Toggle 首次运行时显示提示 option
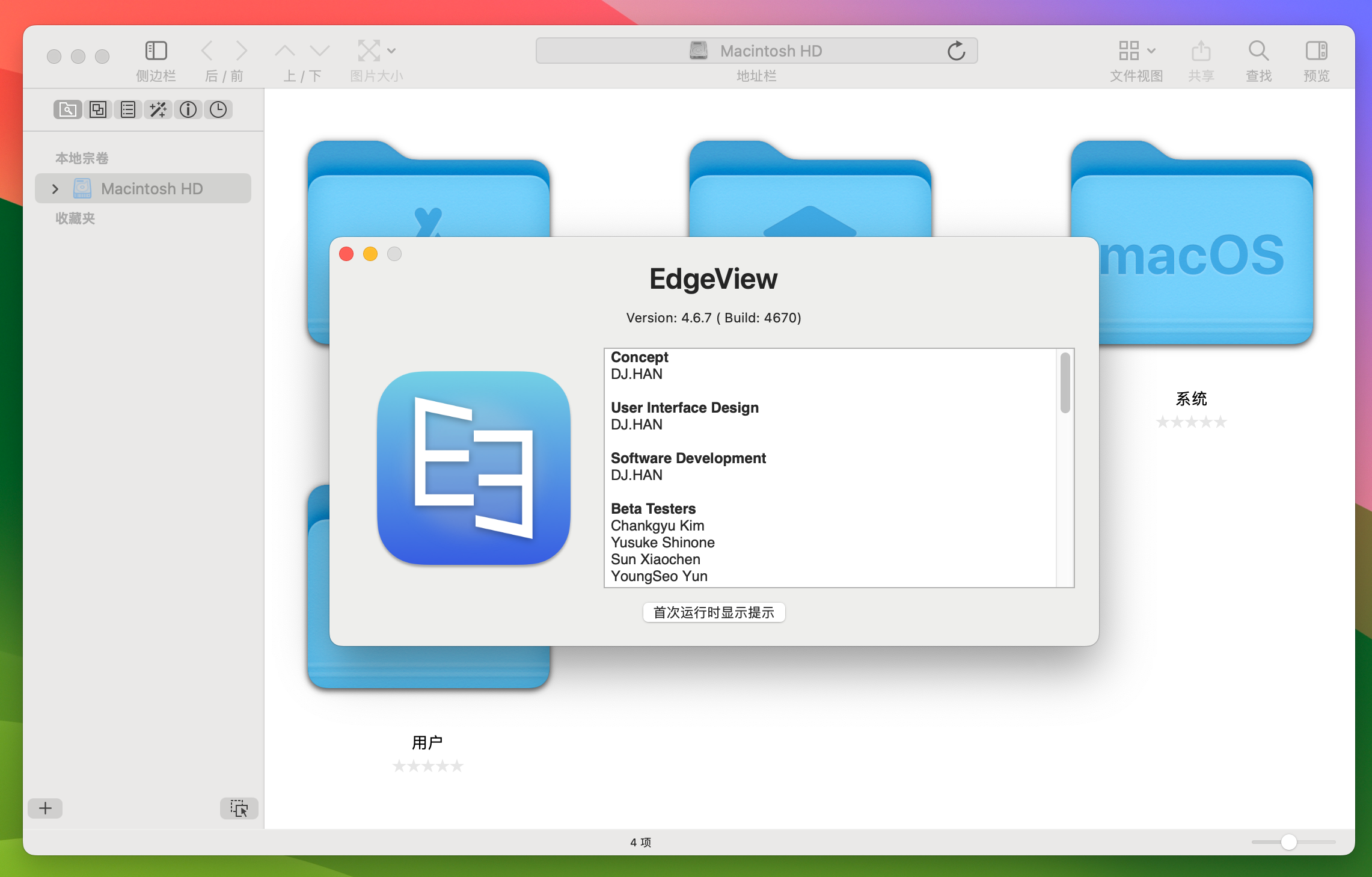 (714, 612)
